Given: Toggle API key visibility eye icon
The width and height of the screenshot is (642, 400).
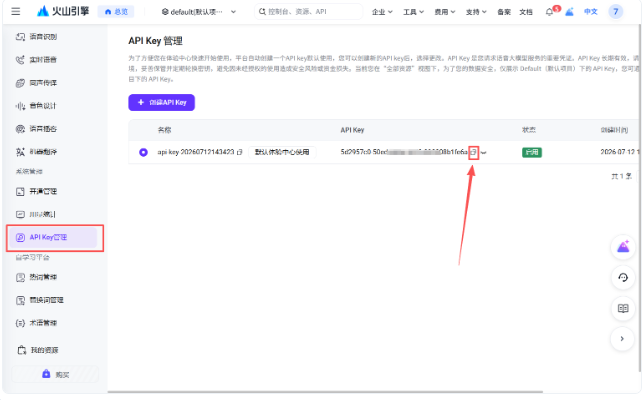Looking at the screenshot, I should [484, 153].
